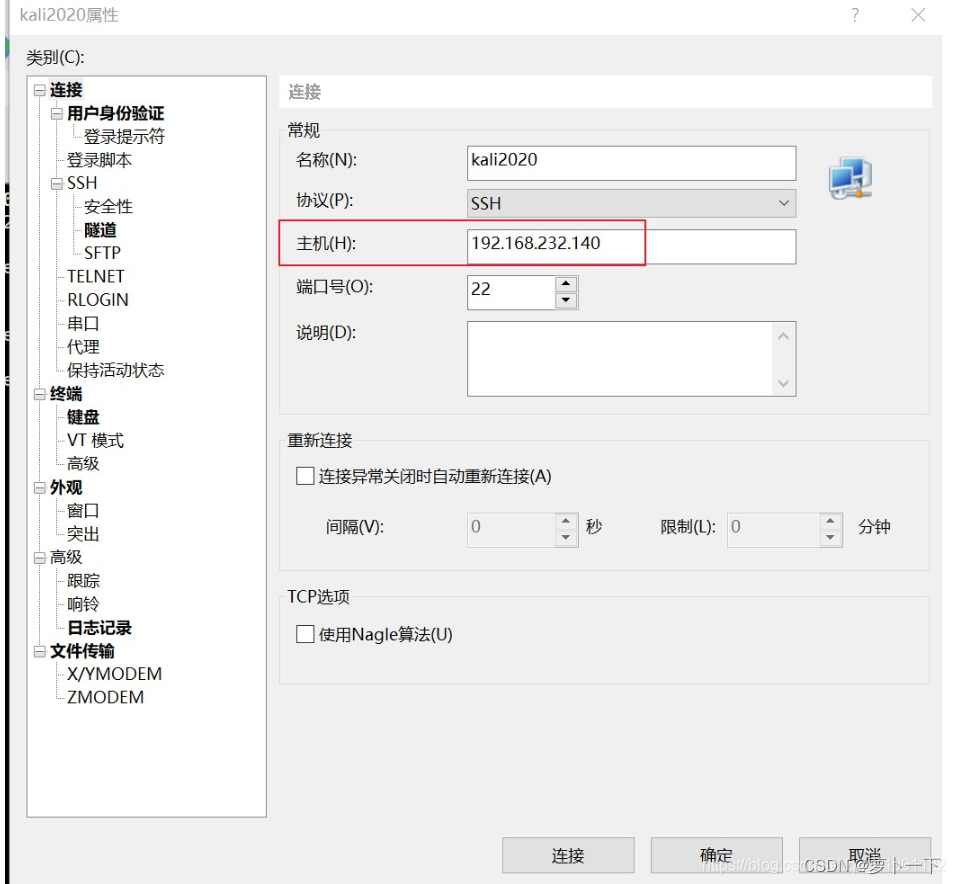Select 用户身份验证 label in the tree

pos(115,113)
